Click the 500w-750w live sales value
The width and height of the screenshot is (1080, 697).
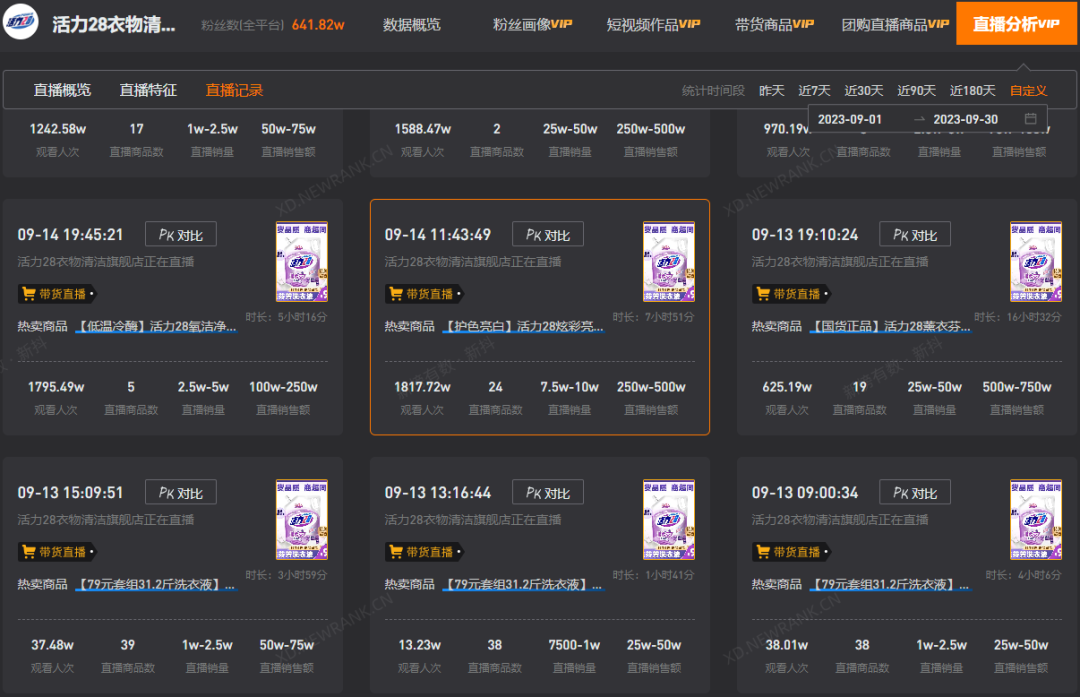click(1017, 387)
